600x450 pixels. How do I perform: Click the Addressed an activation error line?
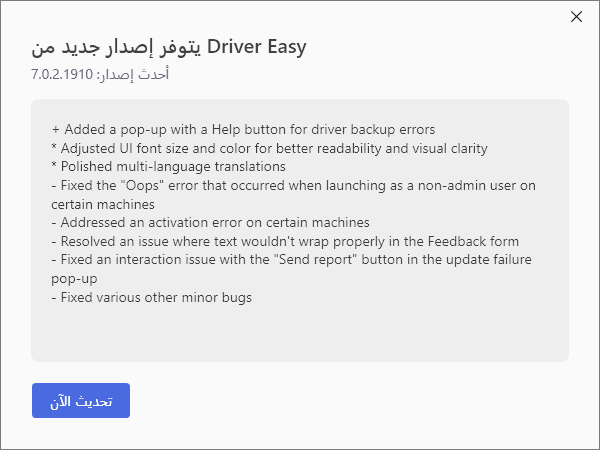pyautogui.click(x=210, y=222)
